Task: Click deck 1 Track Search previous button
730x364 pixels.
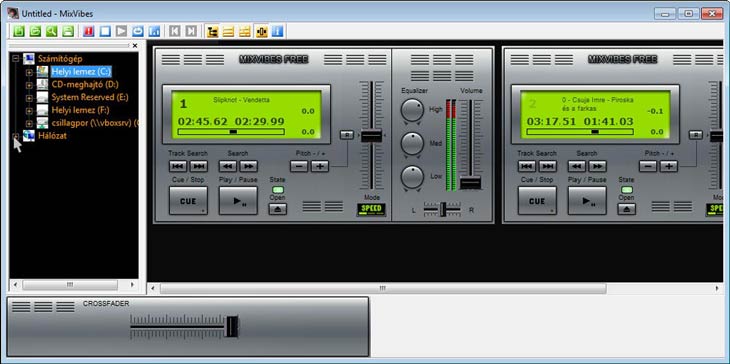Action: click(x=178, y=166)
